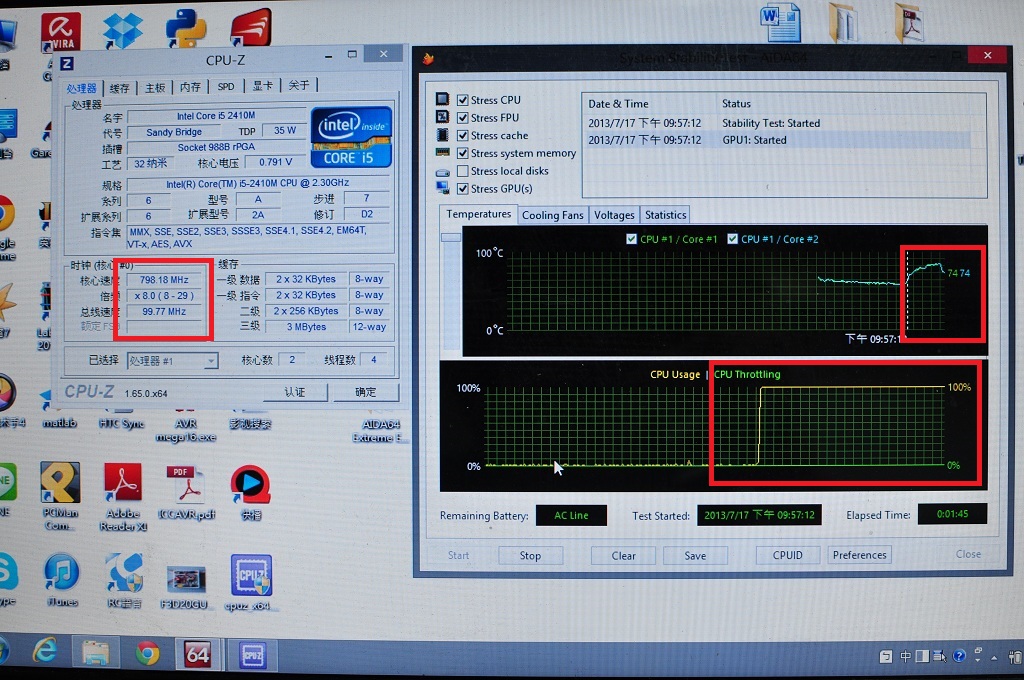Viewport: 1024px width, 680px height.
Task: Click the blue help icon in the system tray
Action: tap(959, 656)
